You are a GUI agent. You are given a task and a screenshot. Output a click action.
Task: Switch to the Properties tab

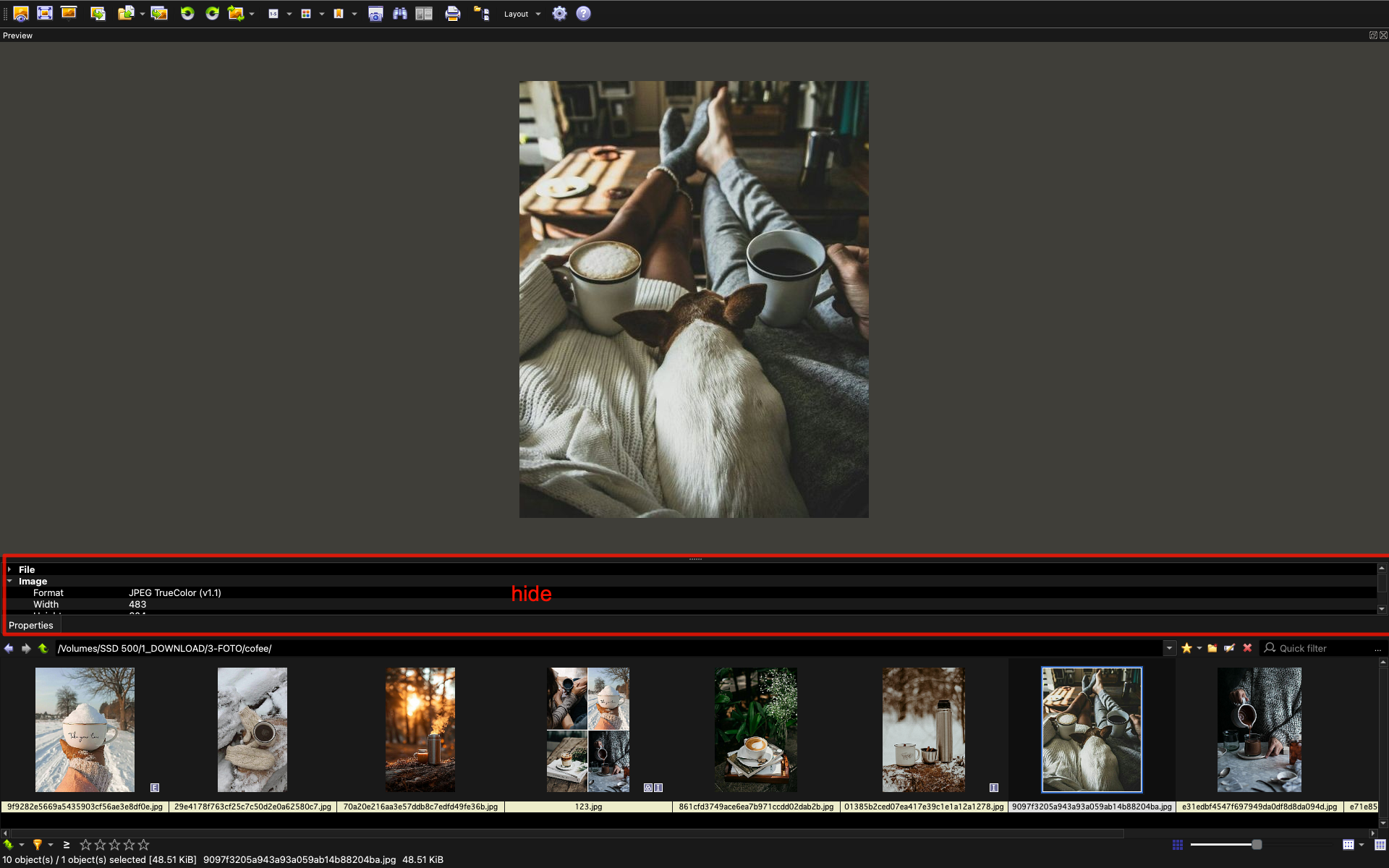pos(31,625)
